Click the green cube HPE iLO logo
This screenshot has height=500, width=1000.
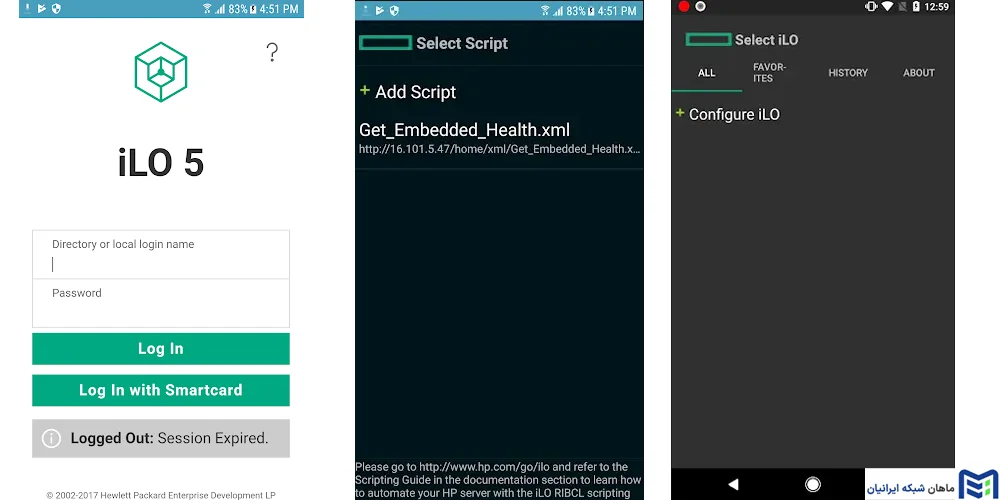[161, 72]
